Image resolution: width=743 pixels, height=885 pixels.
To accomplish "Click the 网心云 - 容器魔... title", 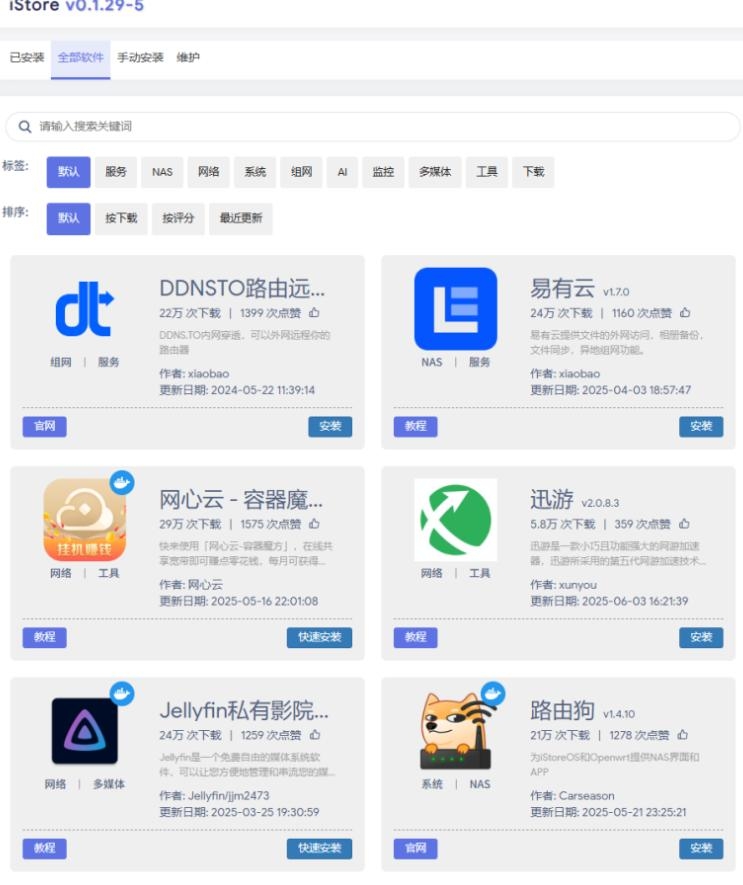I will click(241, 500).
